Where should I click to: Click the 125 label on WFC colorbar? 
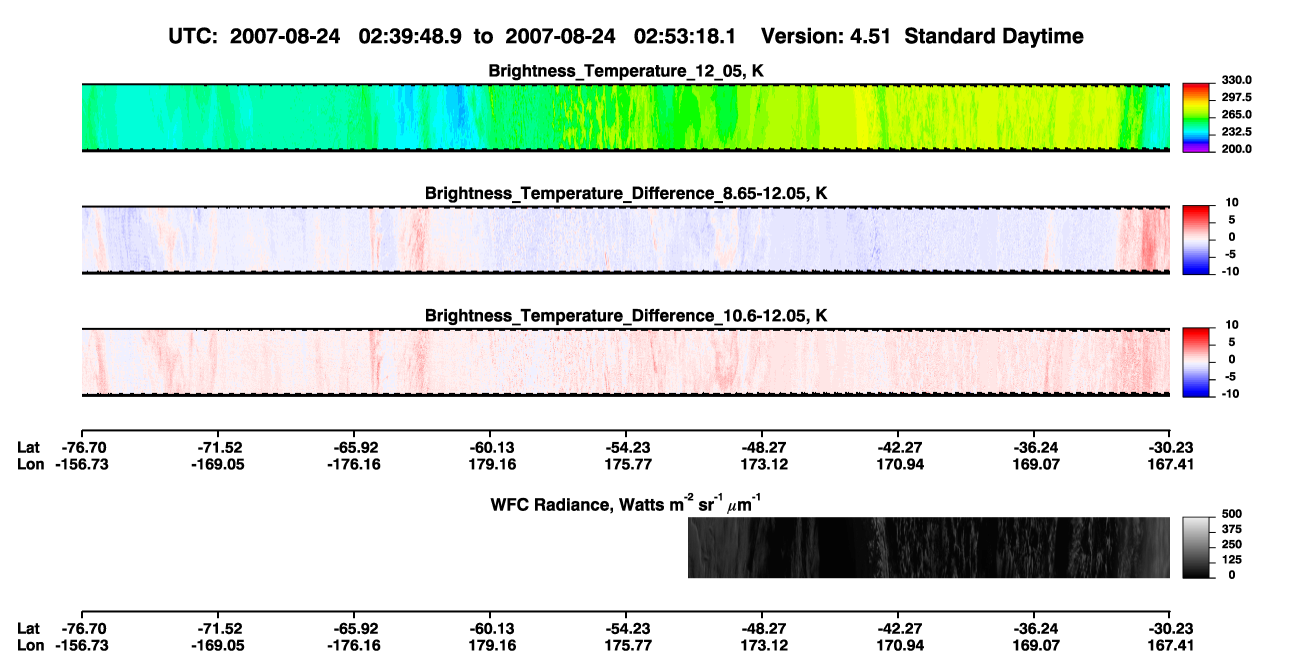pos(1231,559)
